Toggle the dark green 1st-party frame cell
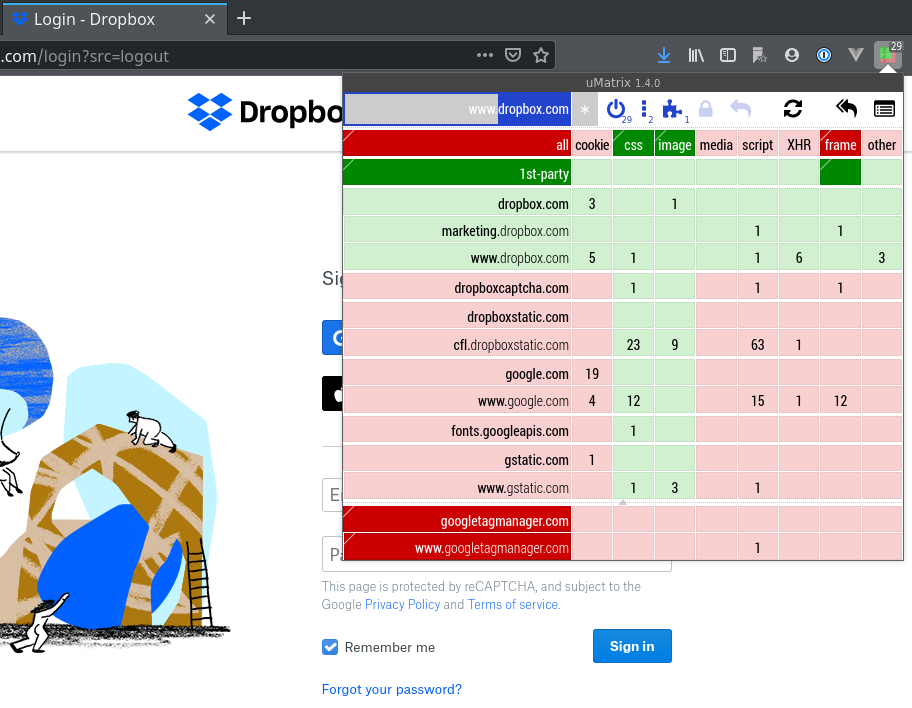The height and width of the screenshot is (708, 912). (x=840, y=173)
